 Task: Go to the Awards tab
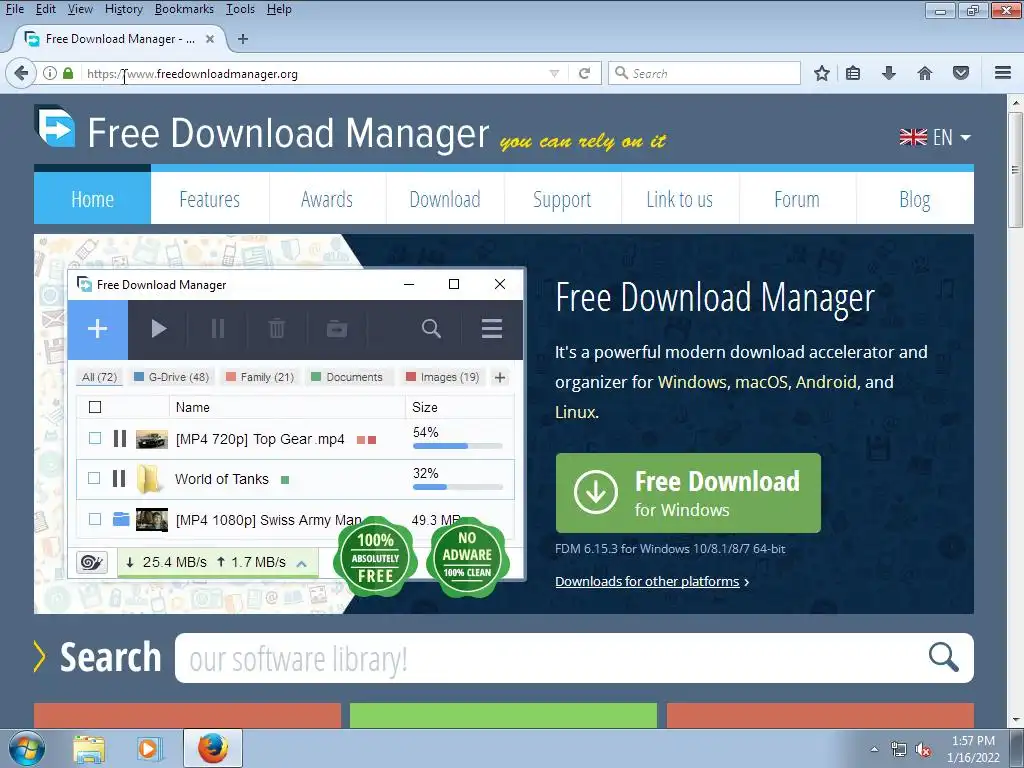327,199
